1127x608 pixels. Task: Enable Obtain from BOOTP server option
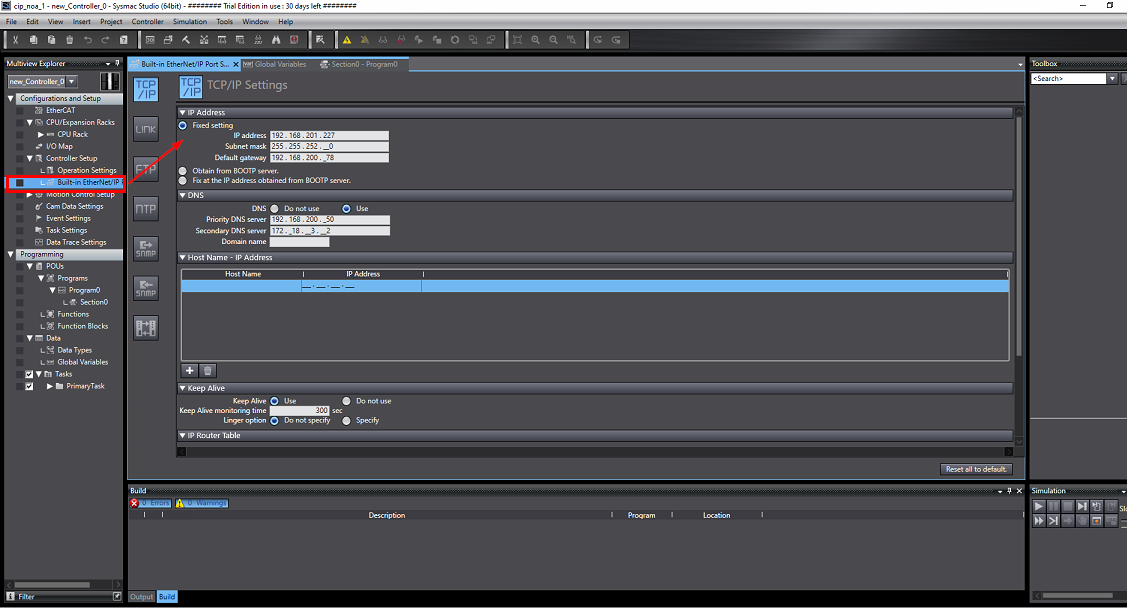pyautogui.click(x=182, y=170)
